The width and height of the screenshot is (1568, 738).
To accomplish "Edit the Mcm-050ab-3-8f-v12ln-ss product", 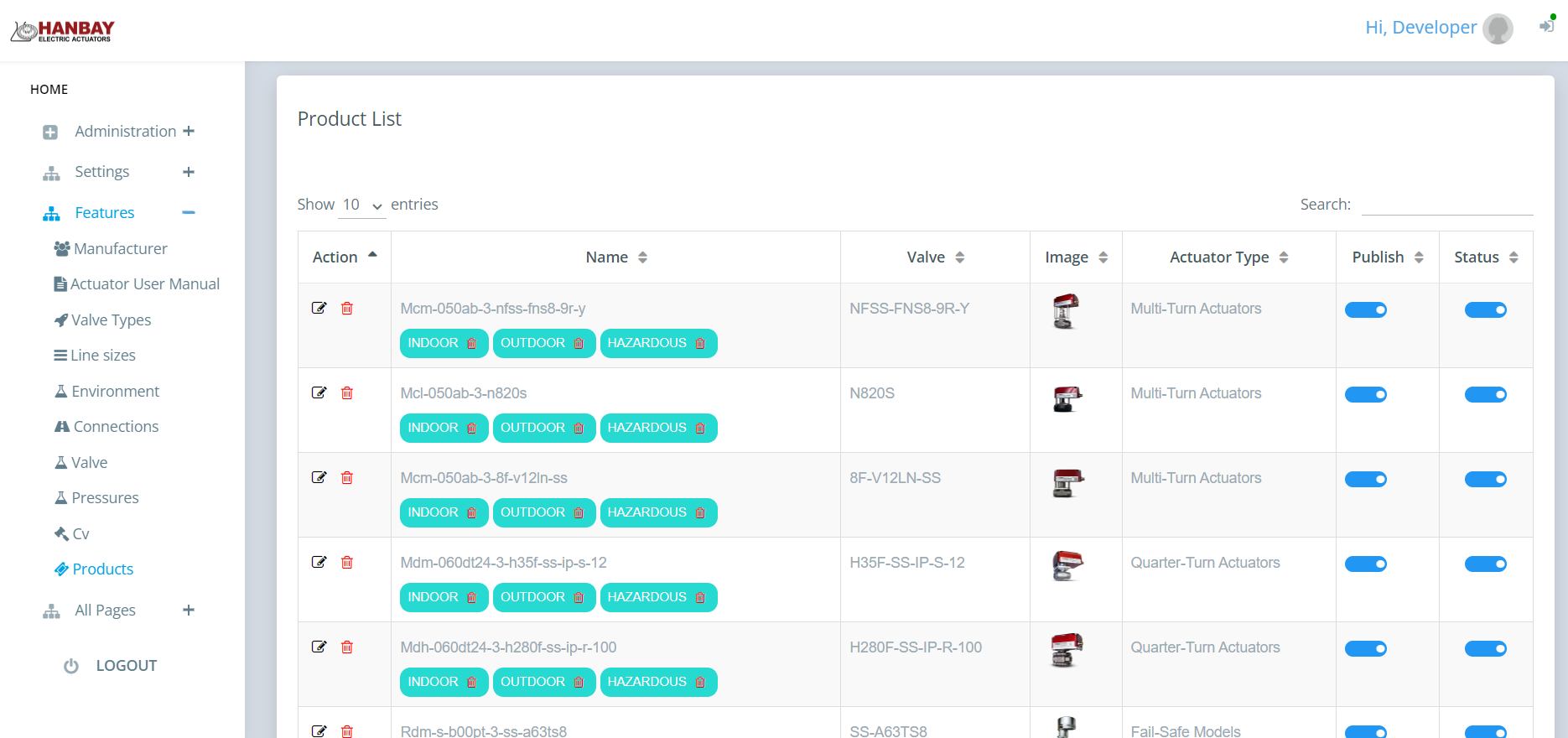I will pyautogui.click(x=319, y=477).
